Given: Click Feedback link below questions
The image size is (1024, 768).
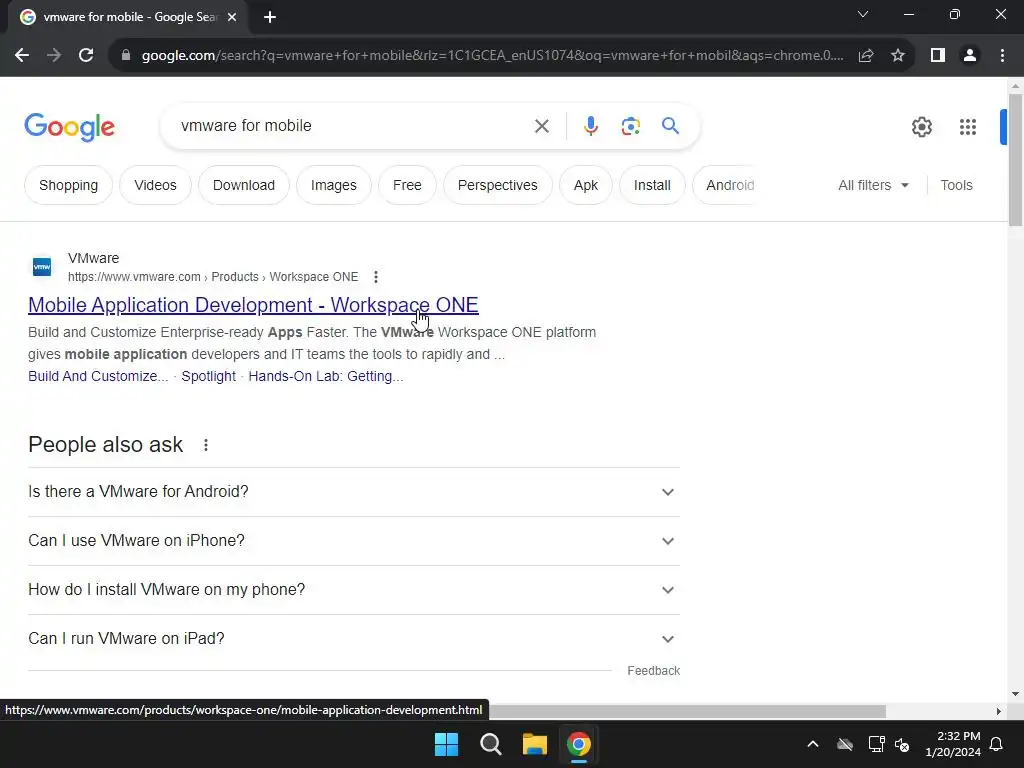Looking at the screenshot, I should tap(654, 671).
